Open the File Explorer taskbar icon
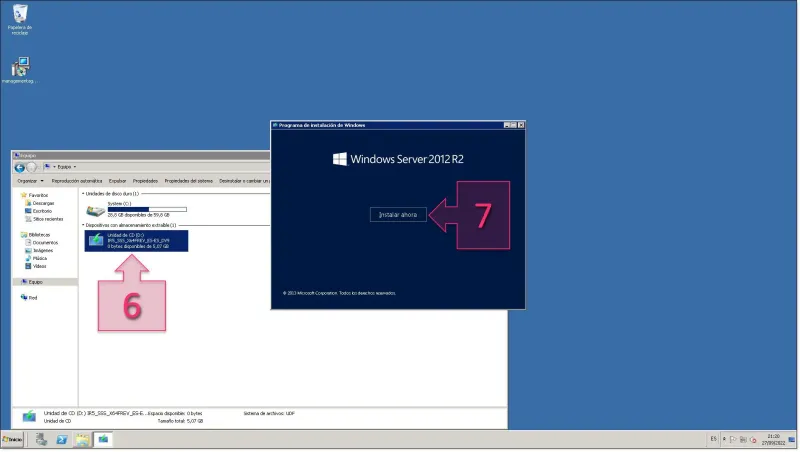The width and height of the screenshot is (800, 452). click(x=81, y=439)
